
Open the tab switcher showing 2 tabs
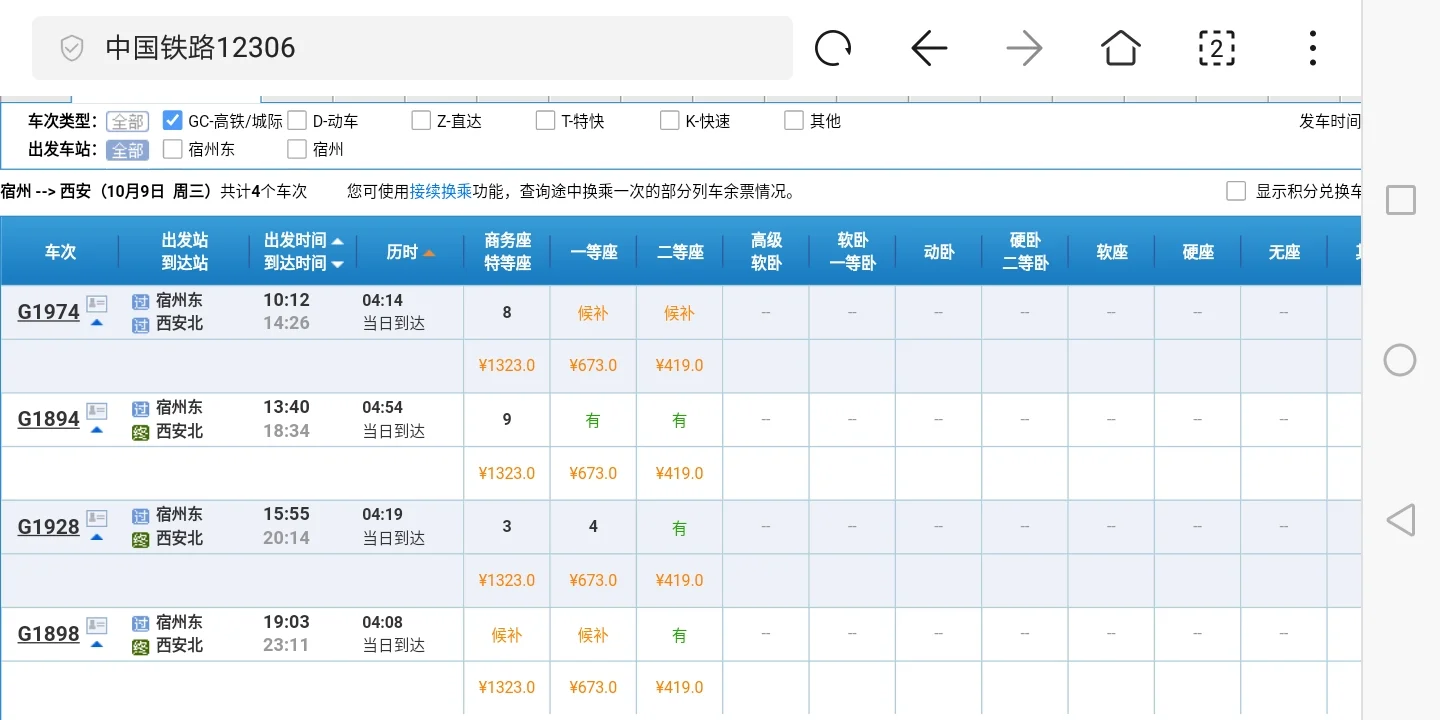pyautogui.click(x=1216, y=47)
